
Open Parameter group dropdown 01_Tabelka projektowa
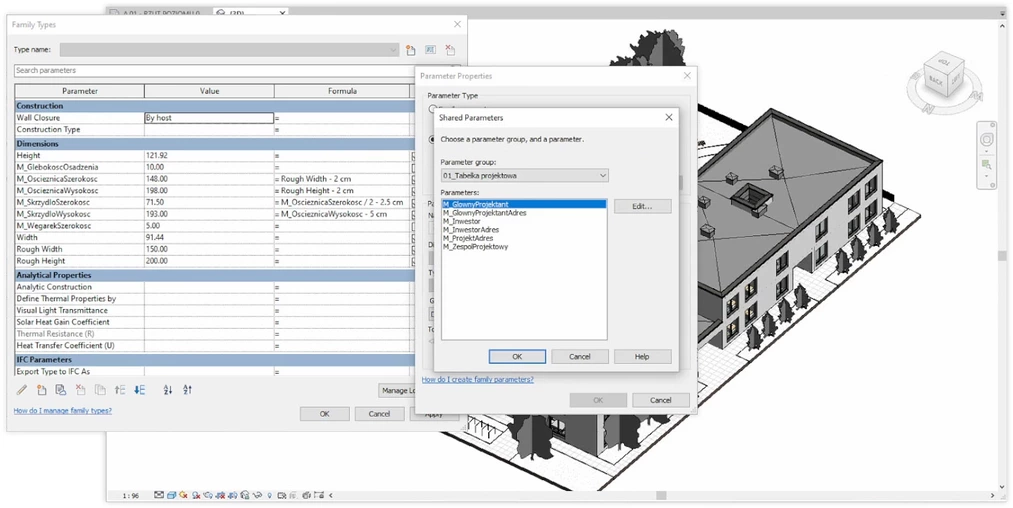tap(524, 175)
